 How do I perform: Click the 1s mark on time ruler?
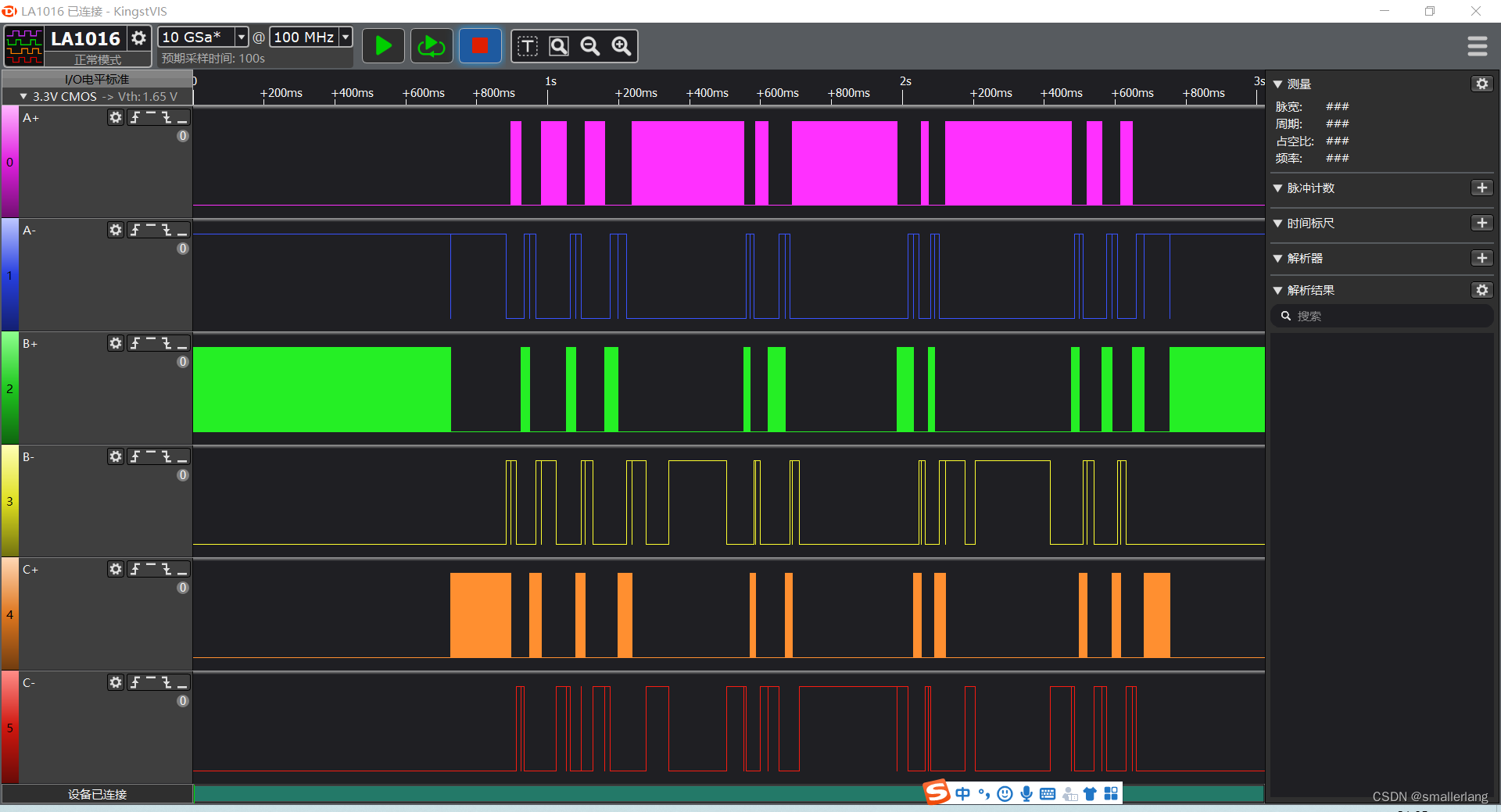pyautogui.click(x=550, y=81)
